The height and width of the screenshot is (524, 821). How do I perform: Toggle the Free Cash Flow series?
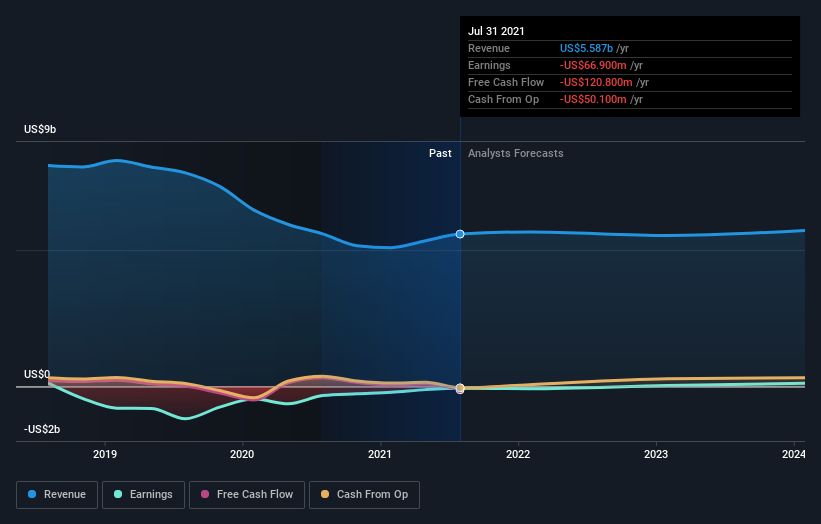247,495
